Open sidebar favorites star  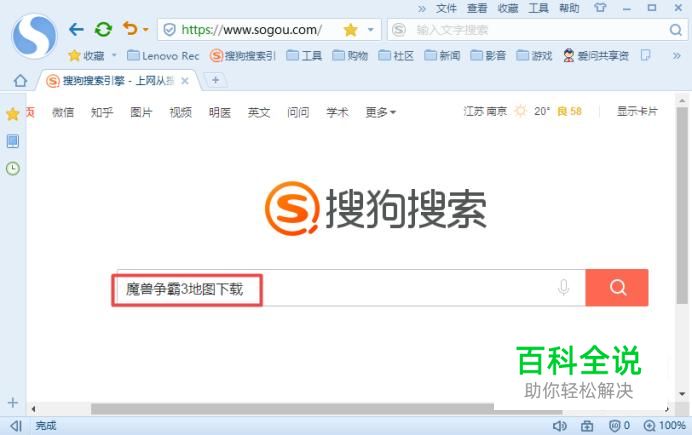coord(13,114)
